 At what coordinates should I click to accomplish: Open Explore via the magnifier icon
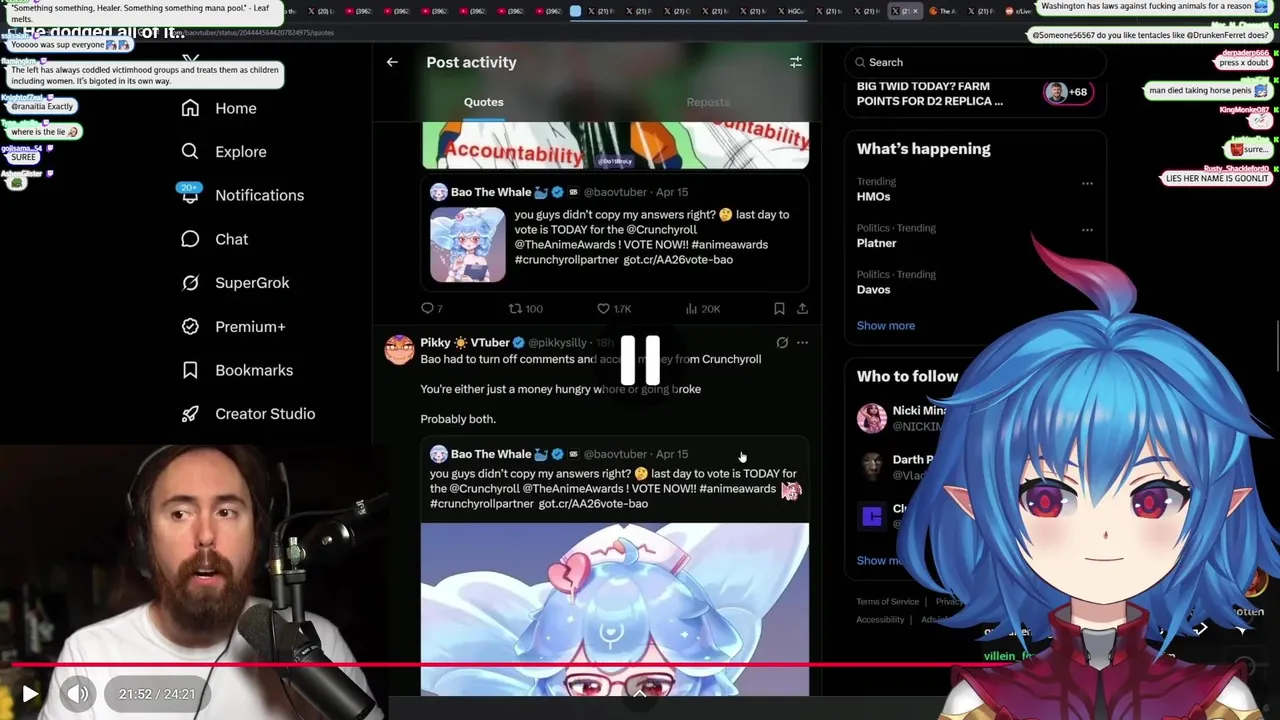pyautogui.click(x=190, y=152)
